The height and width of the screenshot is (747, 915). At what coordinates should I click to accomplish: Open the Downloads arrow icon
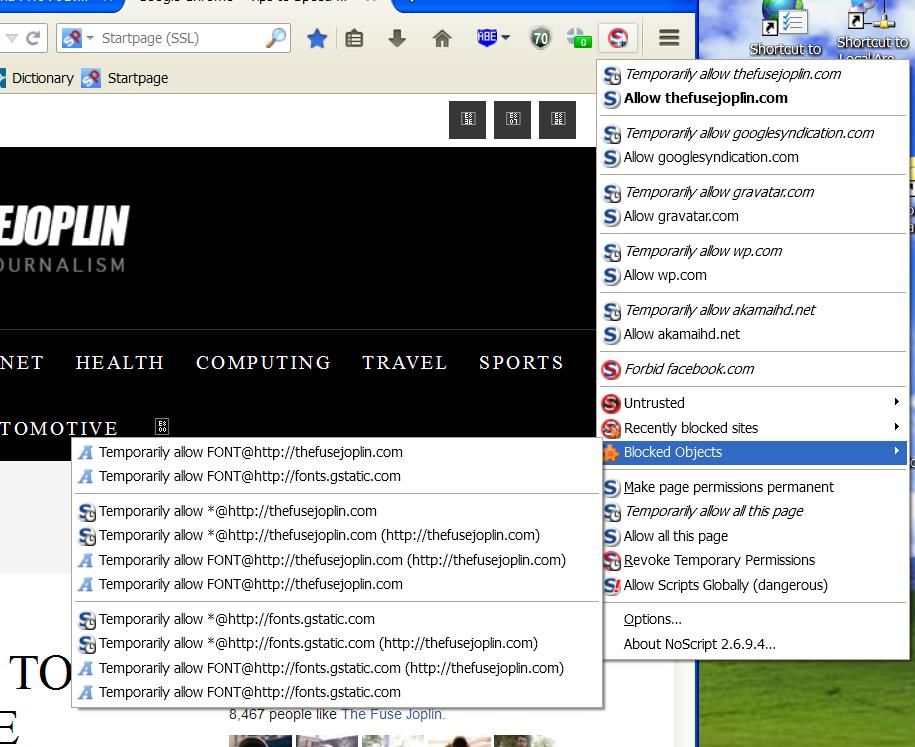(397, 38)
